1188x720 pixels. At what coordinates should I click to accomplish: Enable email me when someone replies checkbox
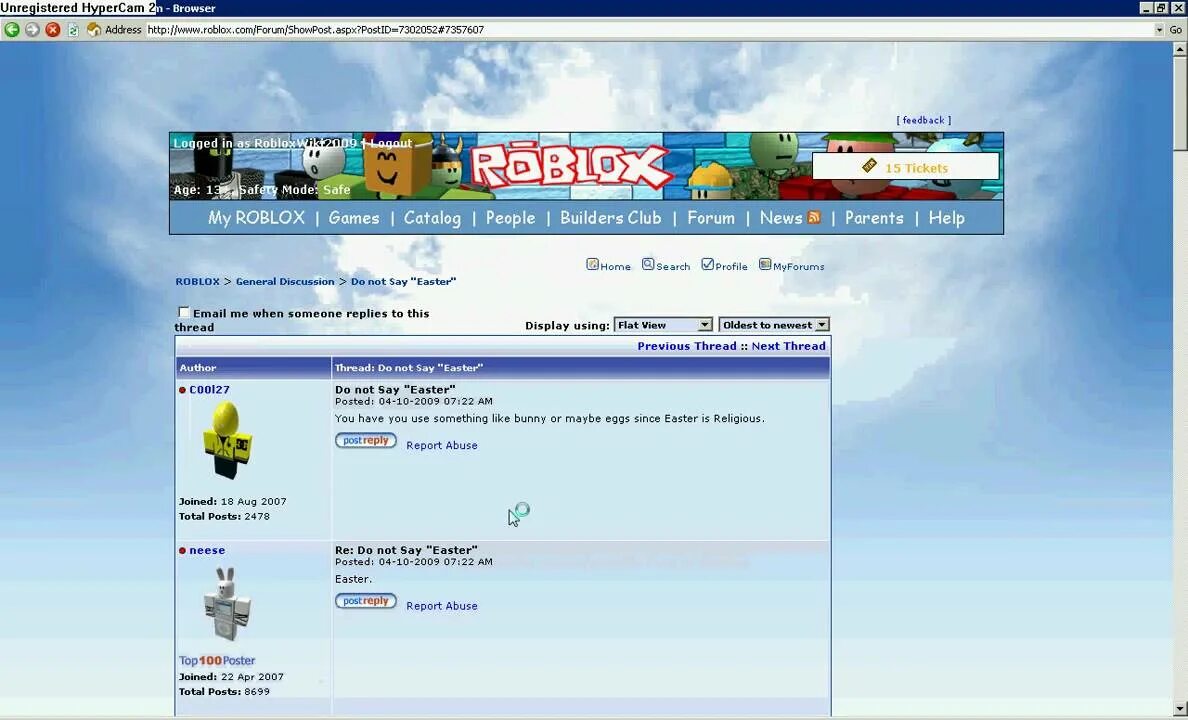click(183, 312)
